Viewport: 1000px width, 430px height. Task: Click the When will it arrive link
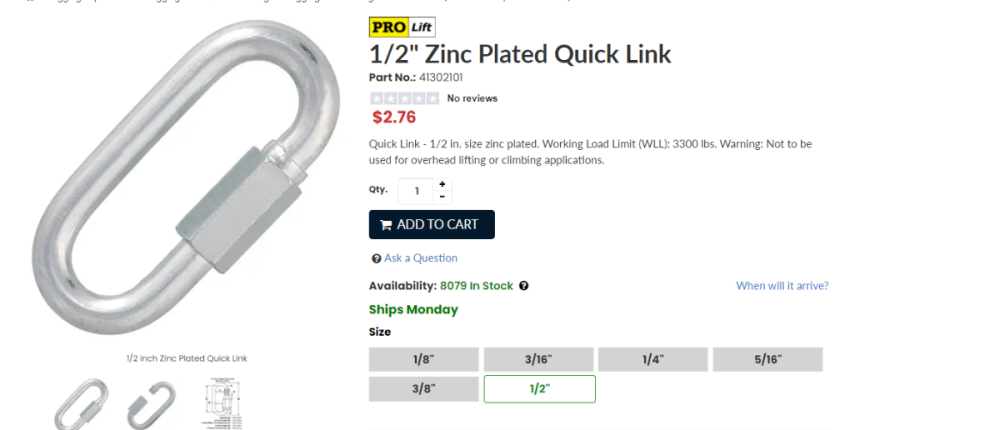click(782, 286)
